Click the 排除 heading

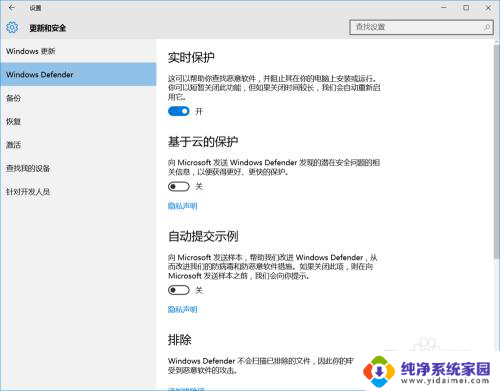[x=180, y=340]
